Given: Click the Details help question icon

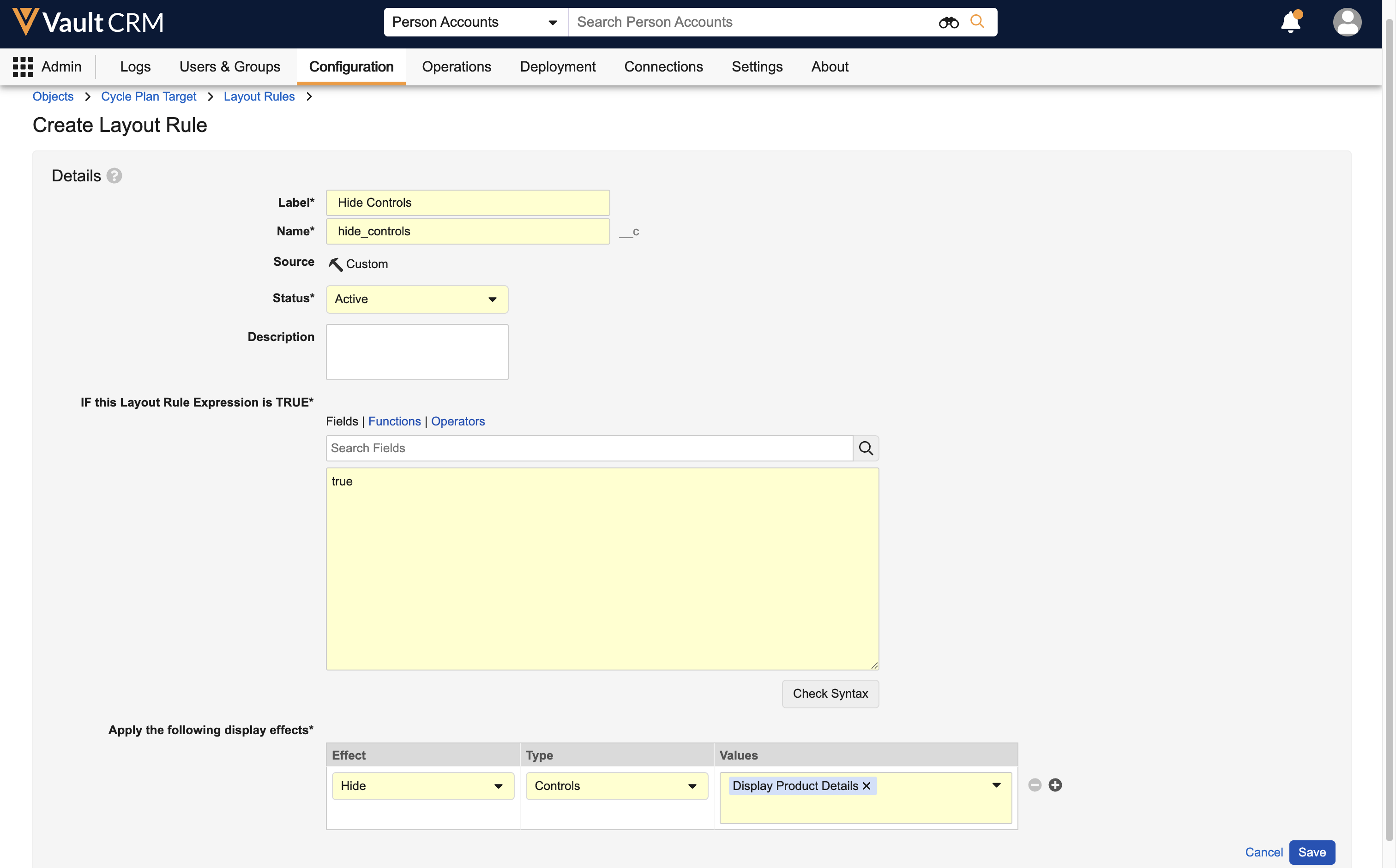Looking at the screenshot, I should (x=114, y=176).
